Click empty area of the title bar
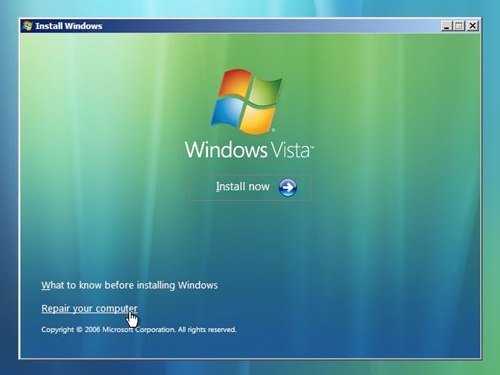This screenshot has width=500, height=375. click(x=267, y=26)
